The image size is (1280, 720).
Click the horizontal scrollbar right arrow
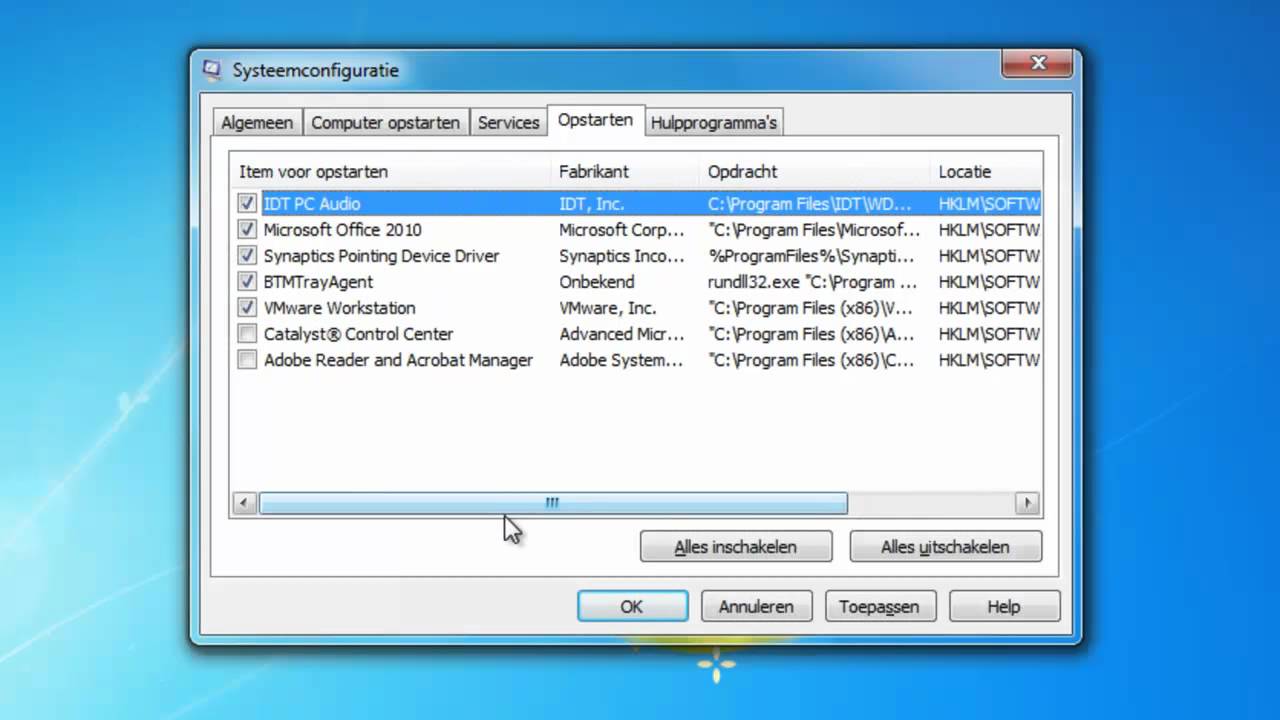coord(1027,503)
